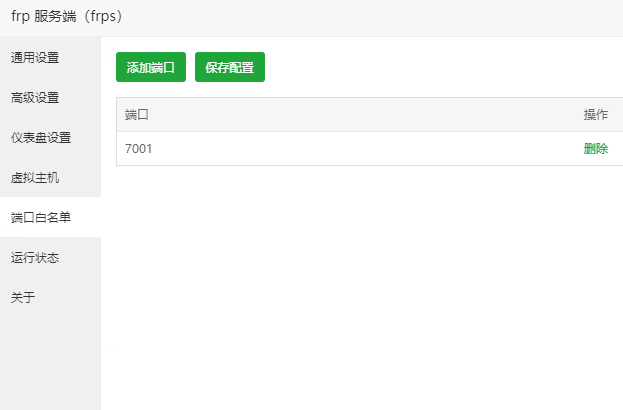Screen dimensions: 623x410
Task: Click the 端口 column header
Action: pos(137,115)
